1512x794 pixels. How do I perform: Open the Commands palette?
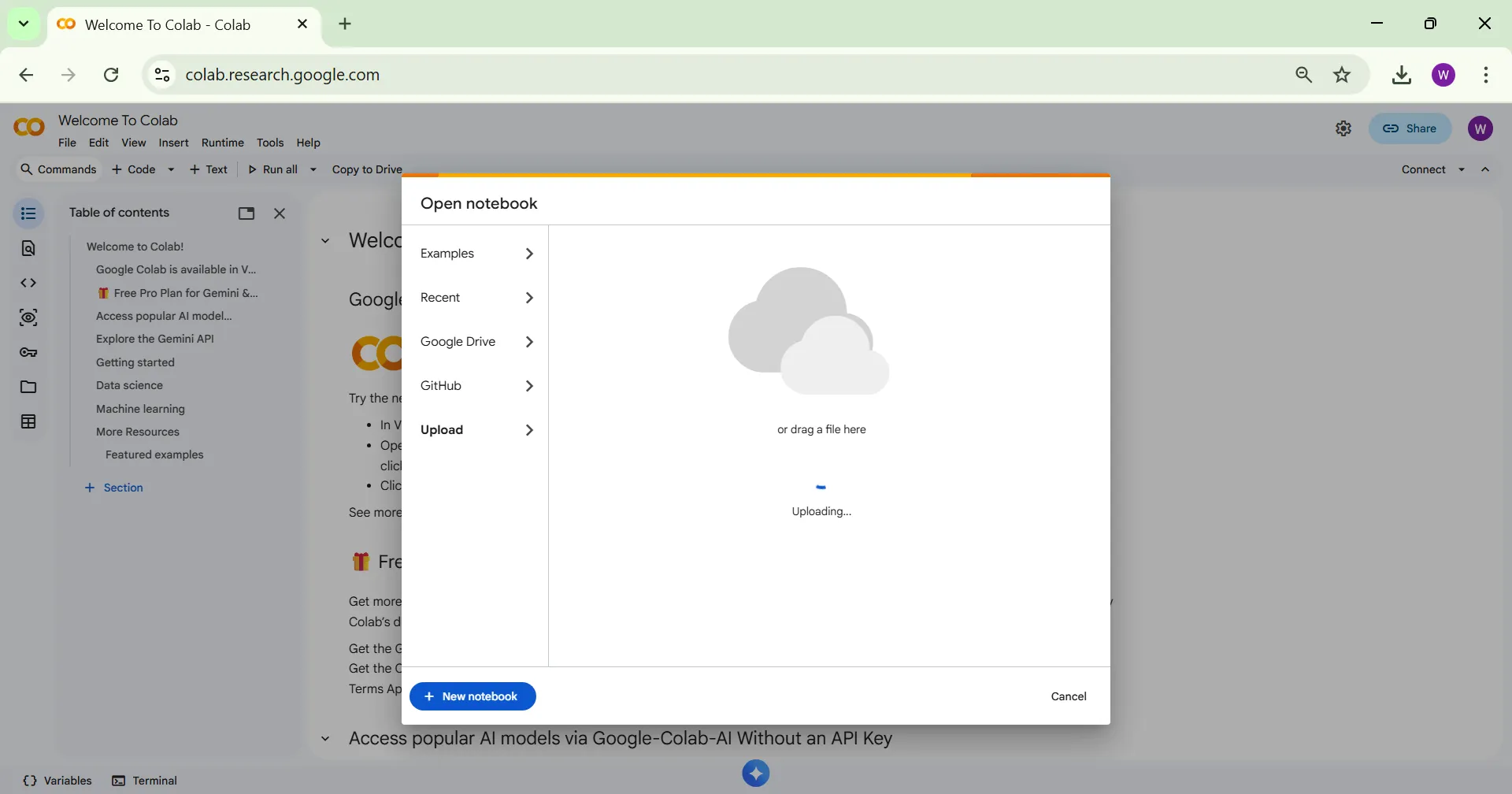pyautogui.click(x=58, y=169)
